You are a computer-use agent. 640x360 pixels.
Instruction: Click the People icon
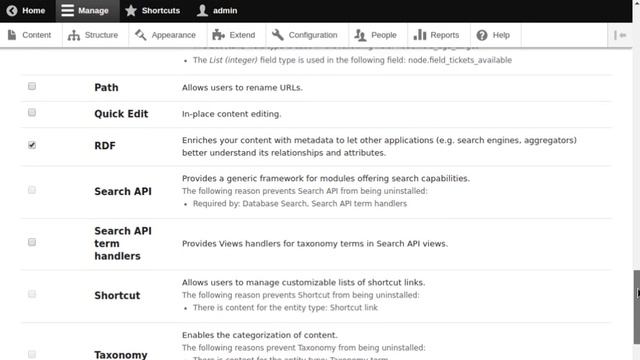click(360, 35)
